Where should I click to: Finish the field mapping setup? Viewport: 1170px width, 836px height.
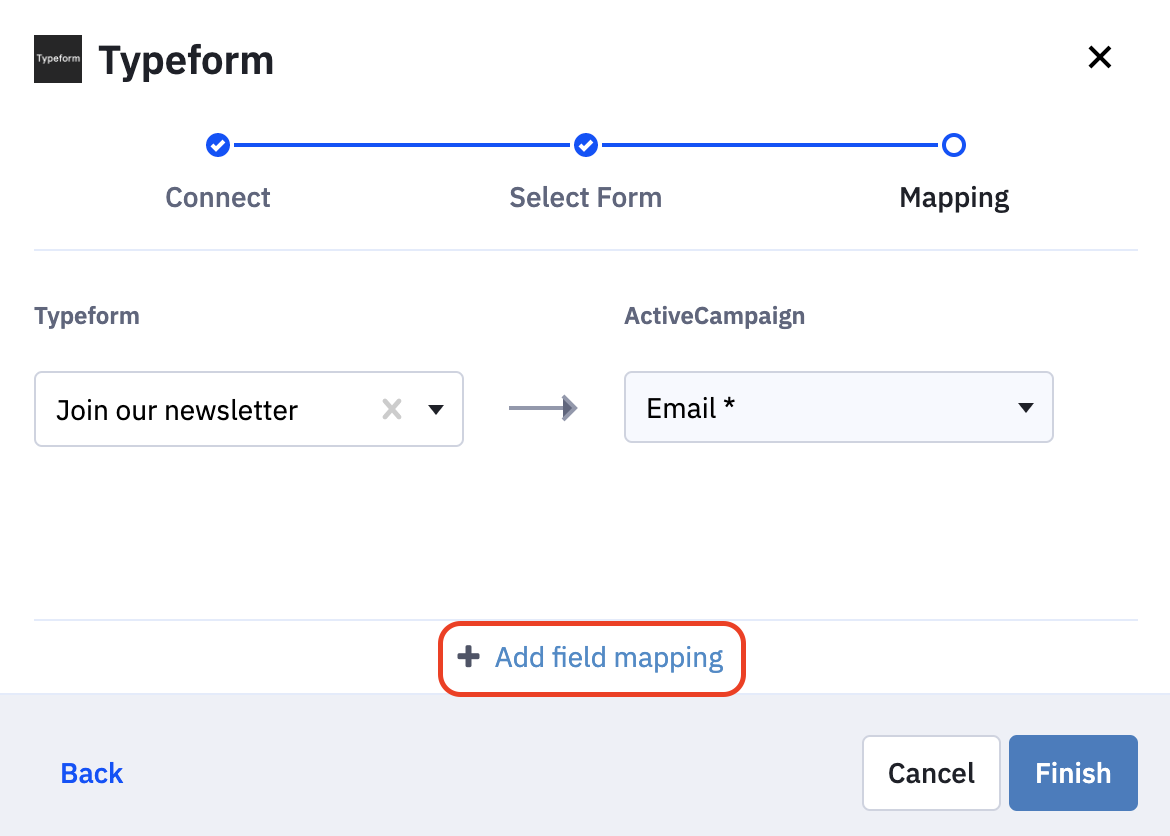click(x=1073, y=773)
